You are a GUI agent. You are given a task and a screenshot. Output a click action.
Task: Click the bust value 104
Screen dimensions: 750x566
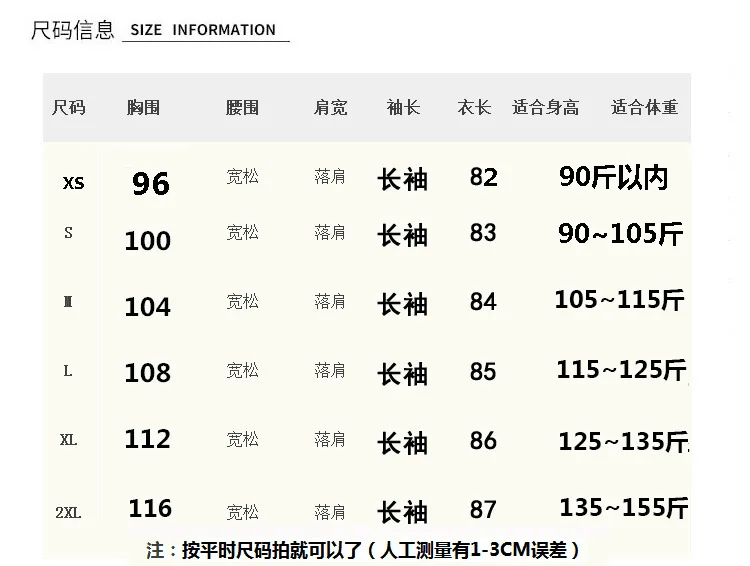pos(147,307)
